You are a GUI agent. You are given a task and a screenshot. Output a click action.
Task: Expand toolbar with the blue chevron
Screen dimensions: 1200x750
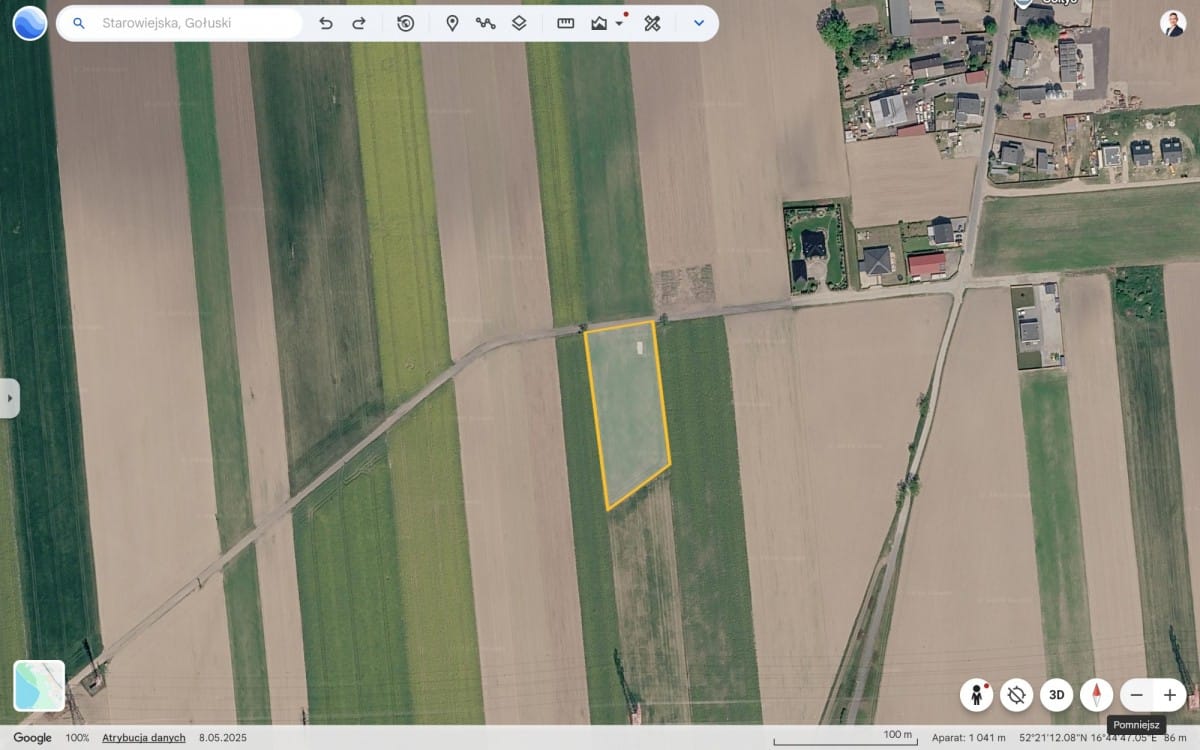pyautogui.click(x=699, y=23)
